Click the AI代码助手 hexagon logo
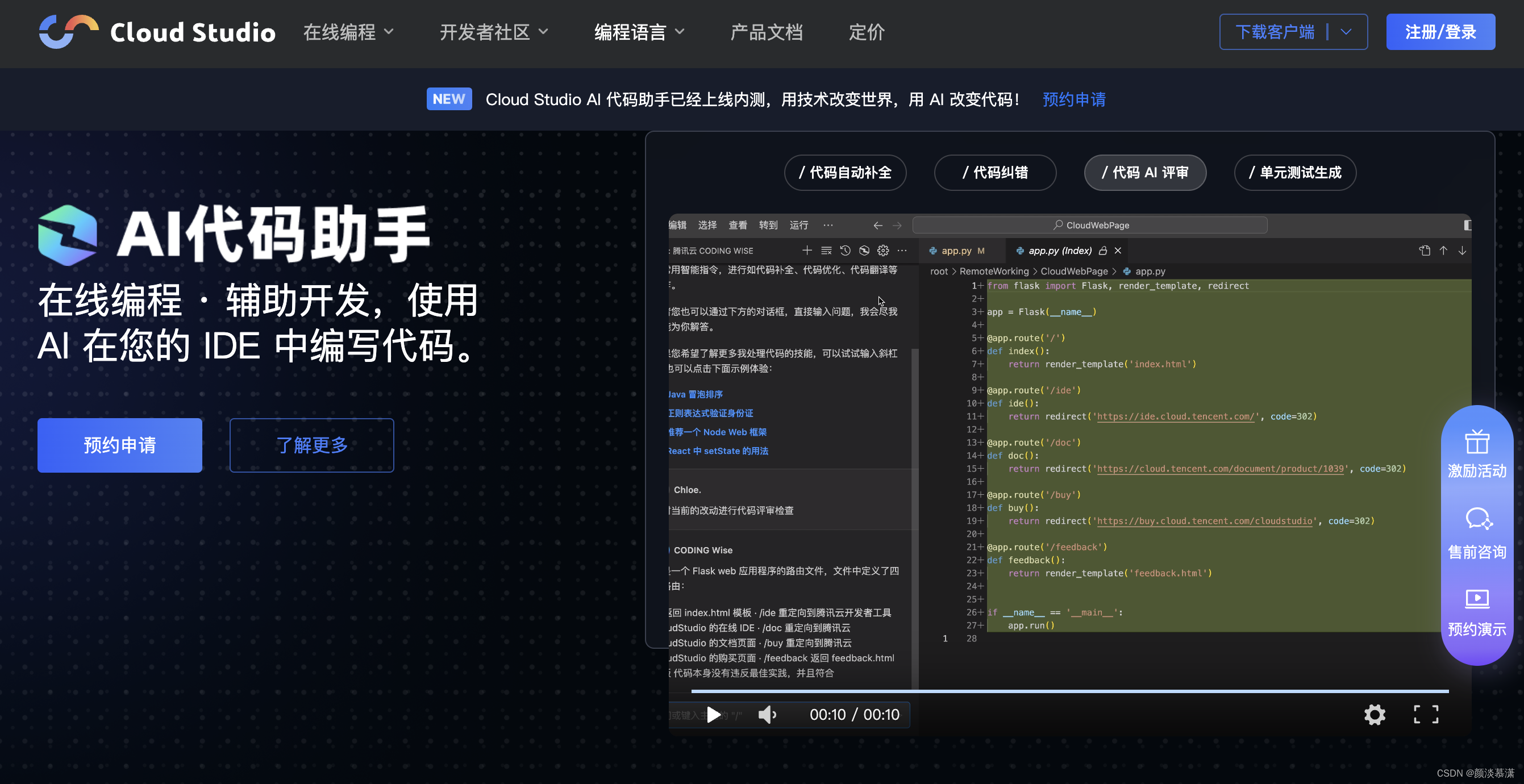Viewport: 1524px width, 784px height. [68, 235]
